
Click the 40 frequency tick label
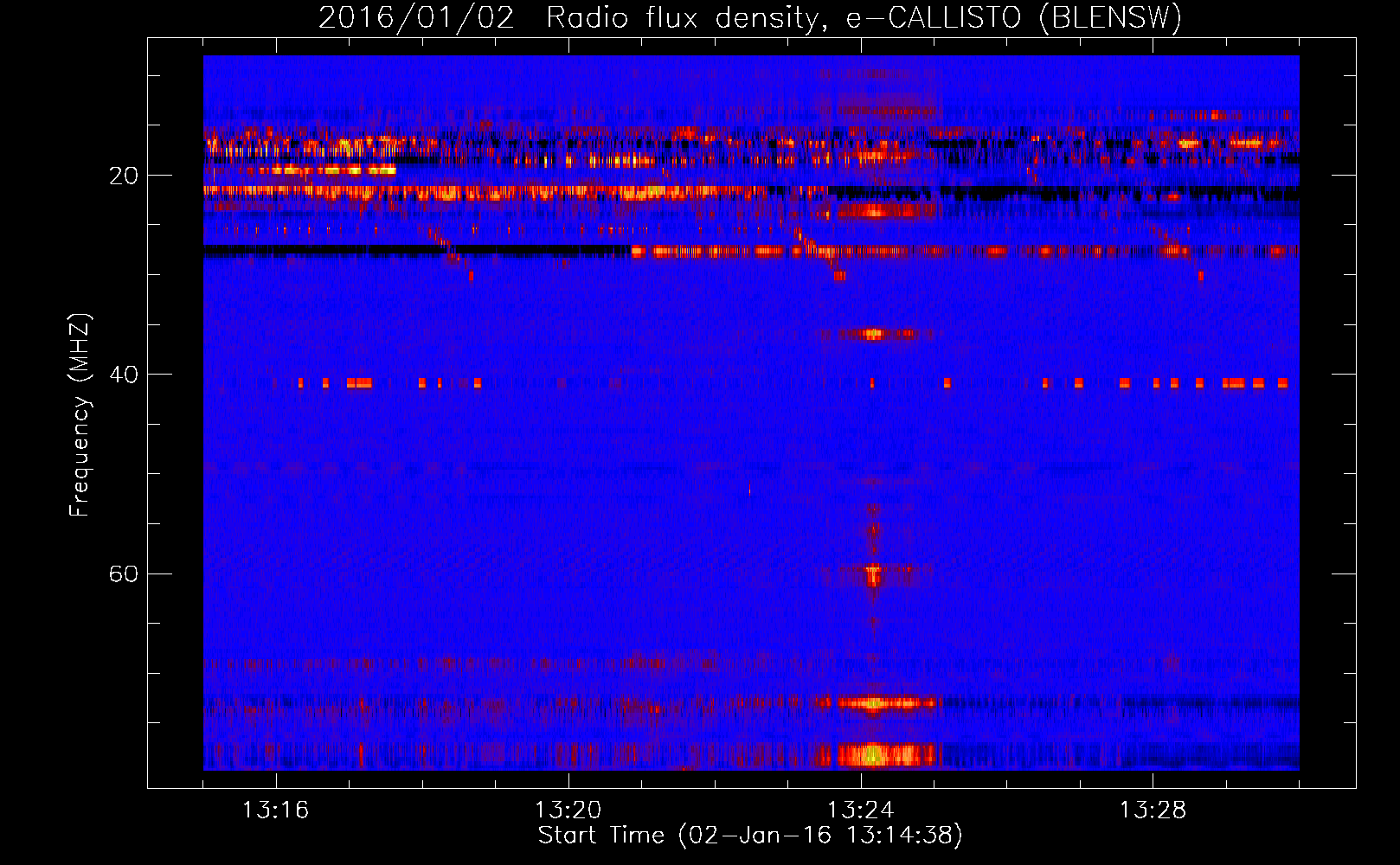(x=124, y=375)
